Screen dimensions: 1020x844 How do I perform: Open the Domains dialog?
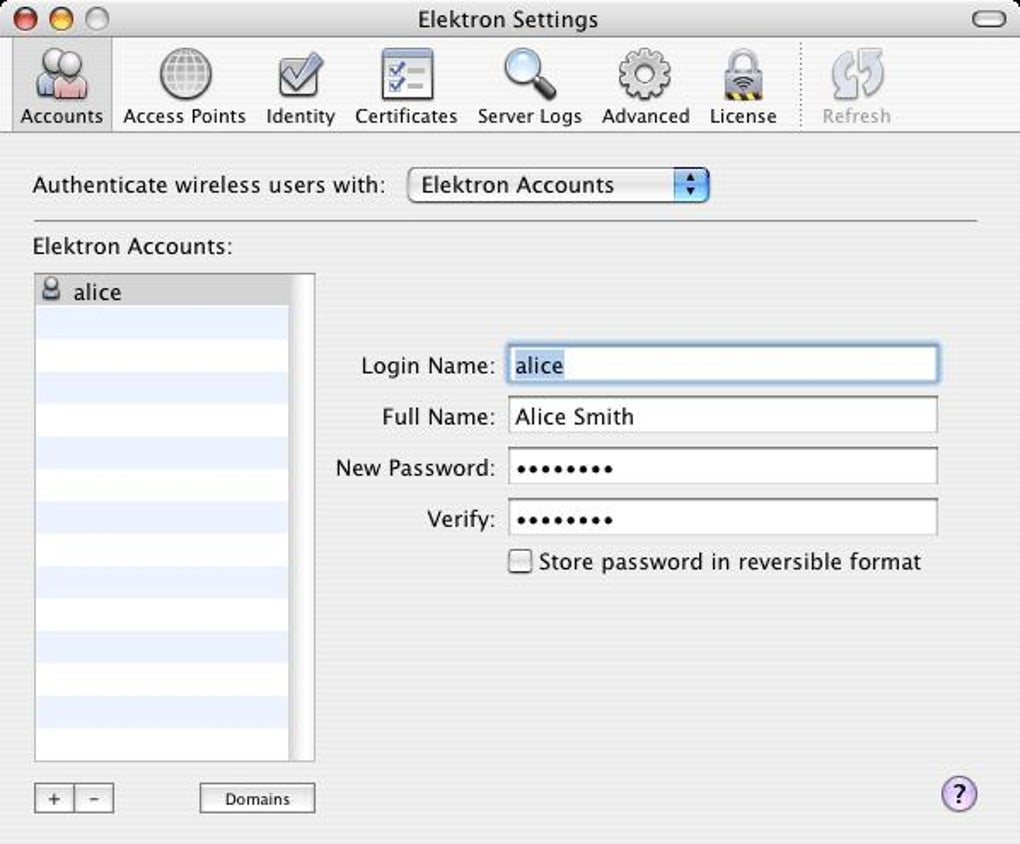(x=258, y=798)
